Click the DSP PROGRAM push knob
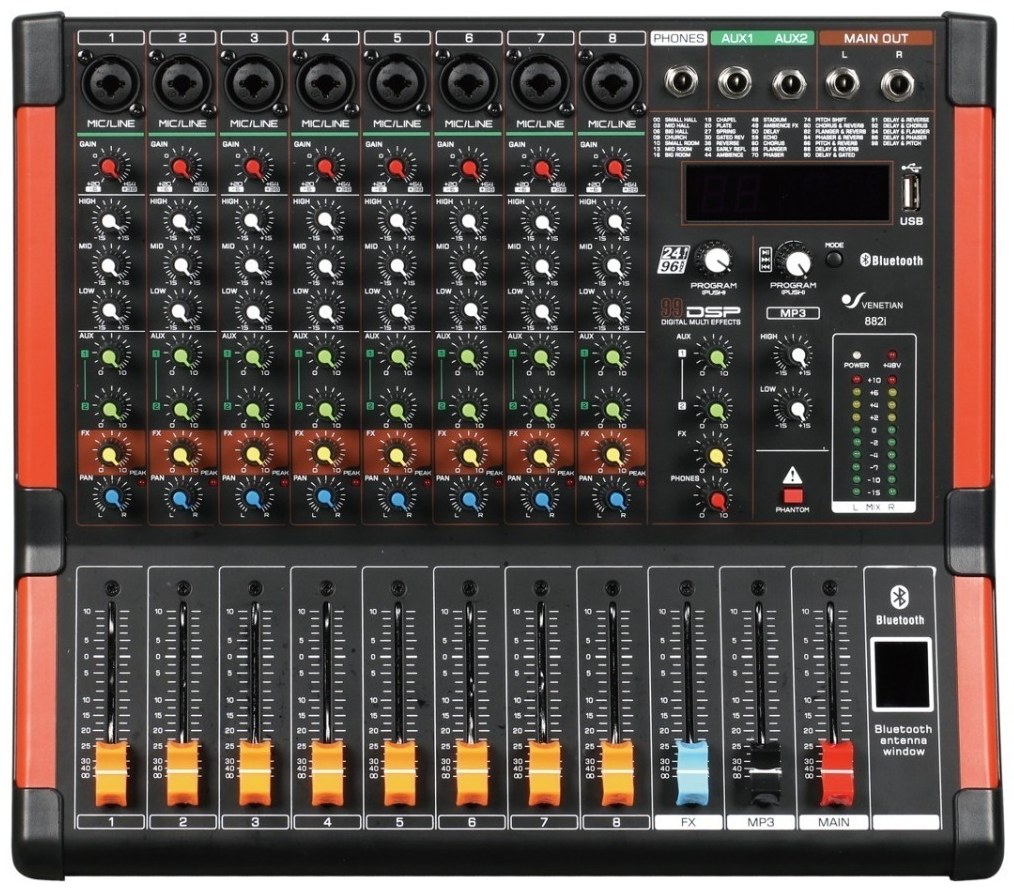The height and width of the screenshot is (891, 1014). (715, 261)
